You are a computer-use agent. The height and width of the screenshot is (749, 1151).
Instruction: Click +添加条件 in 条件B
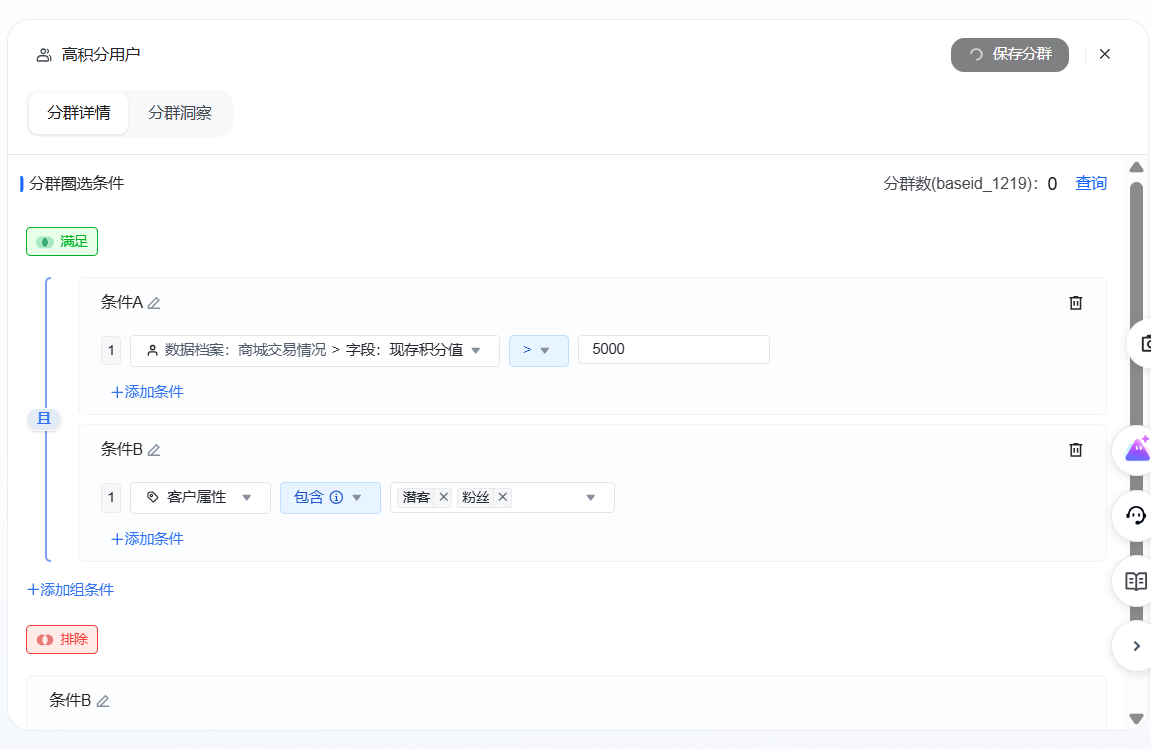pyautogui.click(x=147, y=539)
